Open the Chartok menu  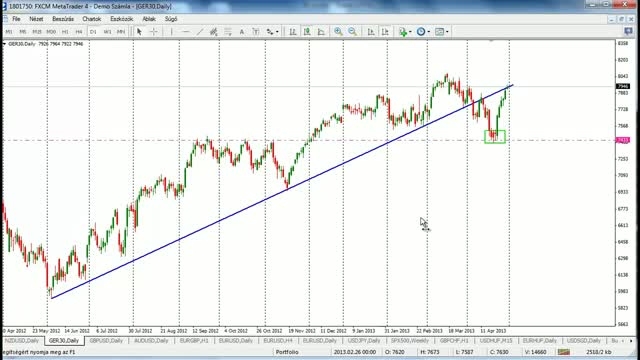click(x=91, y=19)
